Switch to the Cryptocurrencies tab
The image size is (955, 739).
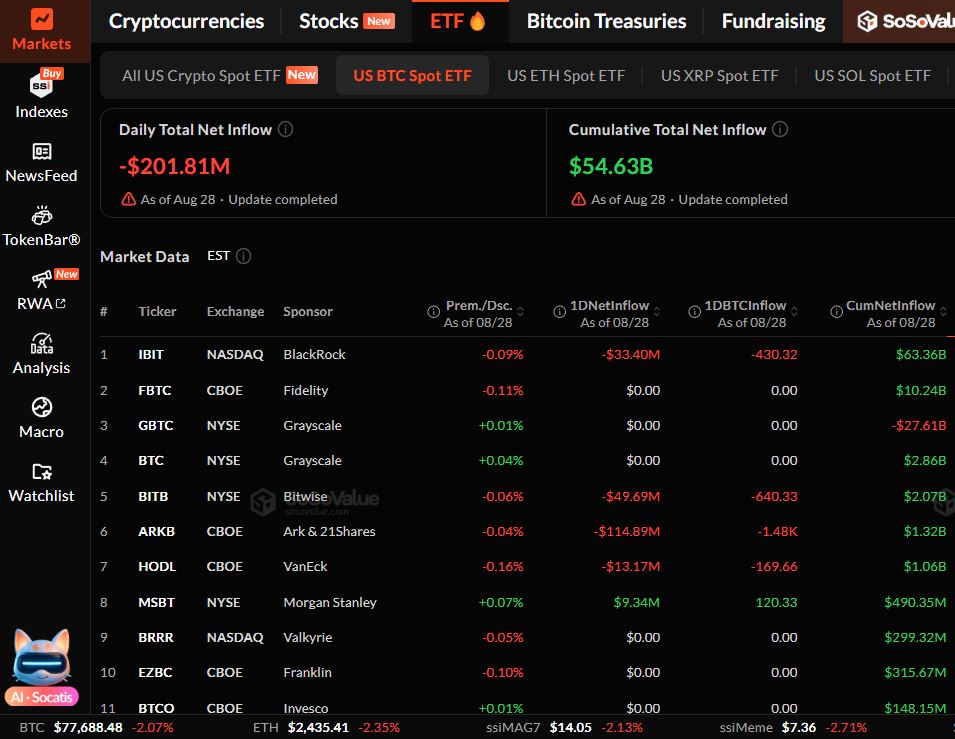tap(186, 21)
